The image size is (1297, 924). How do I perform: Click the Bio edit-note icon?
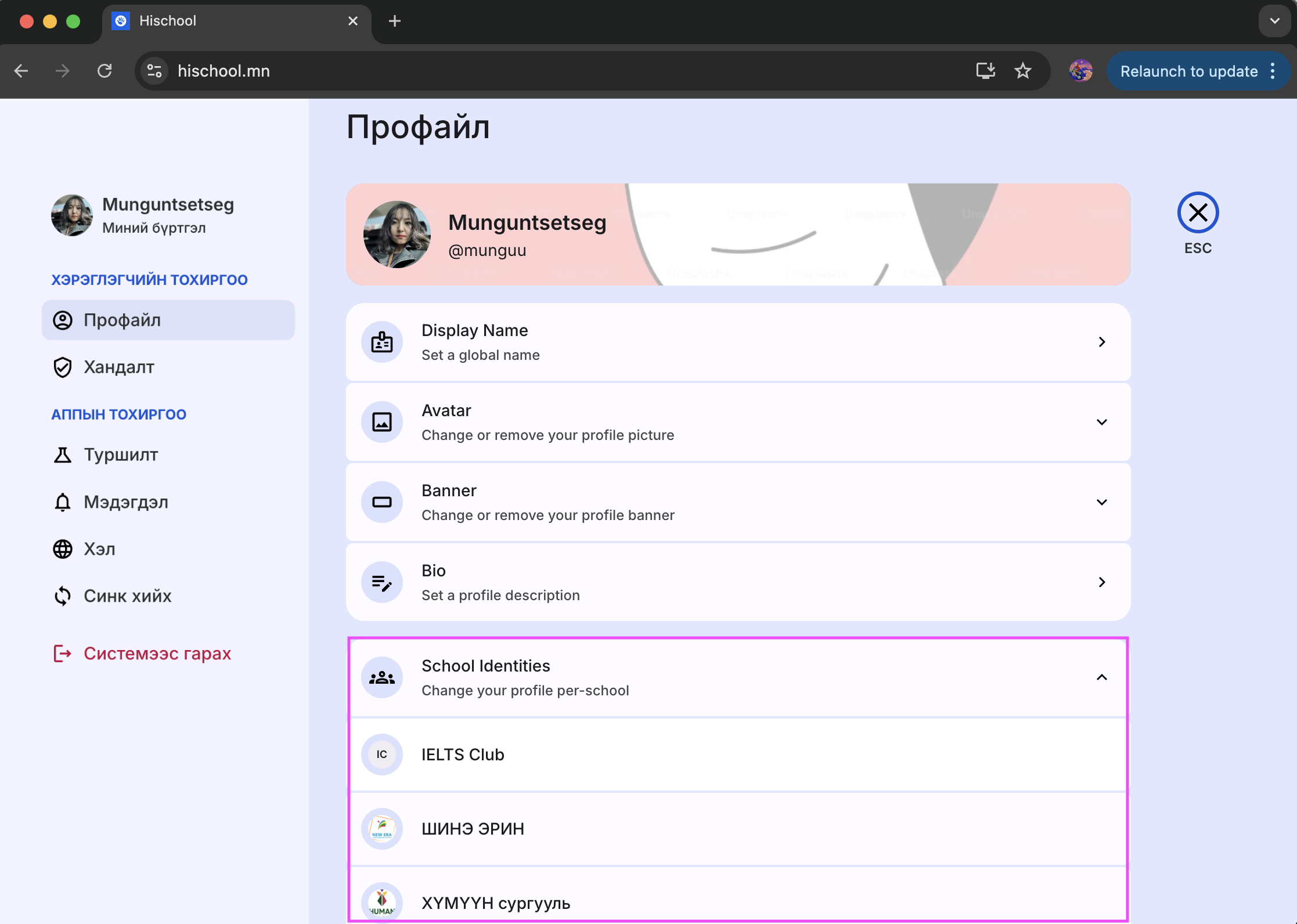coord(381,582)
